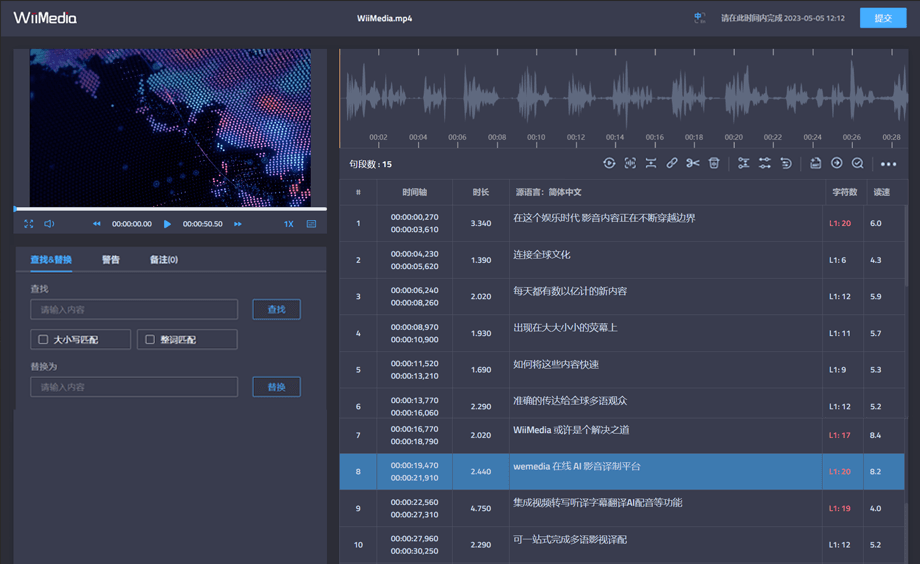Click the WiiMedia logo
This screenshot has height=564, width=920.
[45, 18]
